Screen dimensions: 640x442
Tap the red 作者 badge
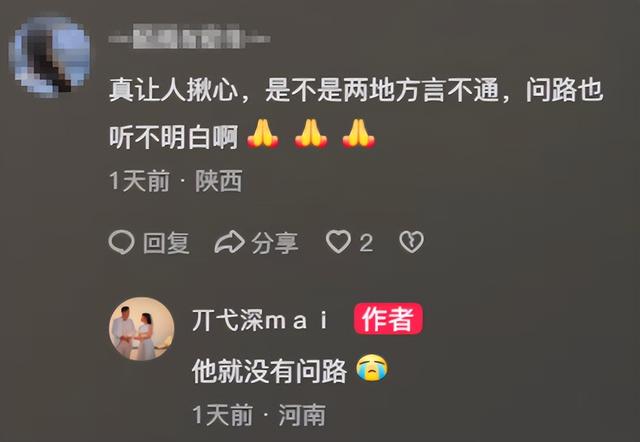(388, 319)
